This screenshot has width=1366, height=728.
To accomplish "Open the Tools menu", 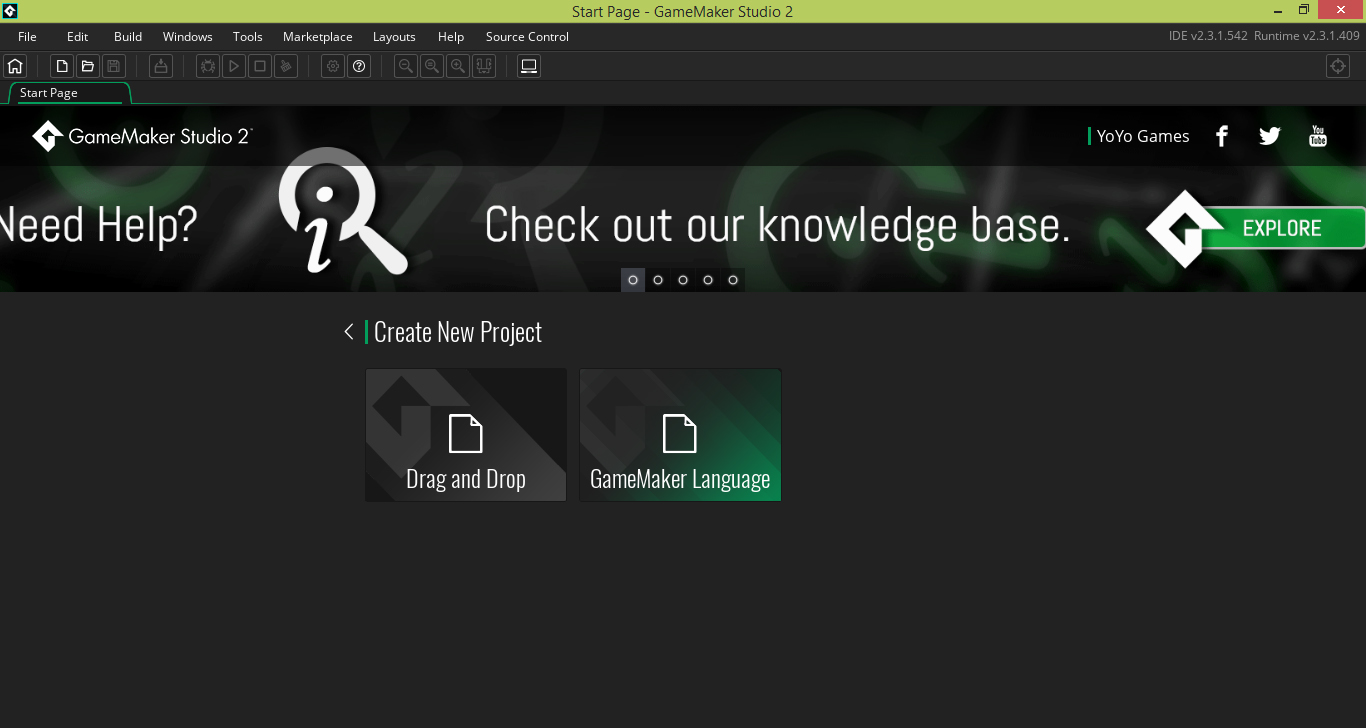I will coord(248,37).
